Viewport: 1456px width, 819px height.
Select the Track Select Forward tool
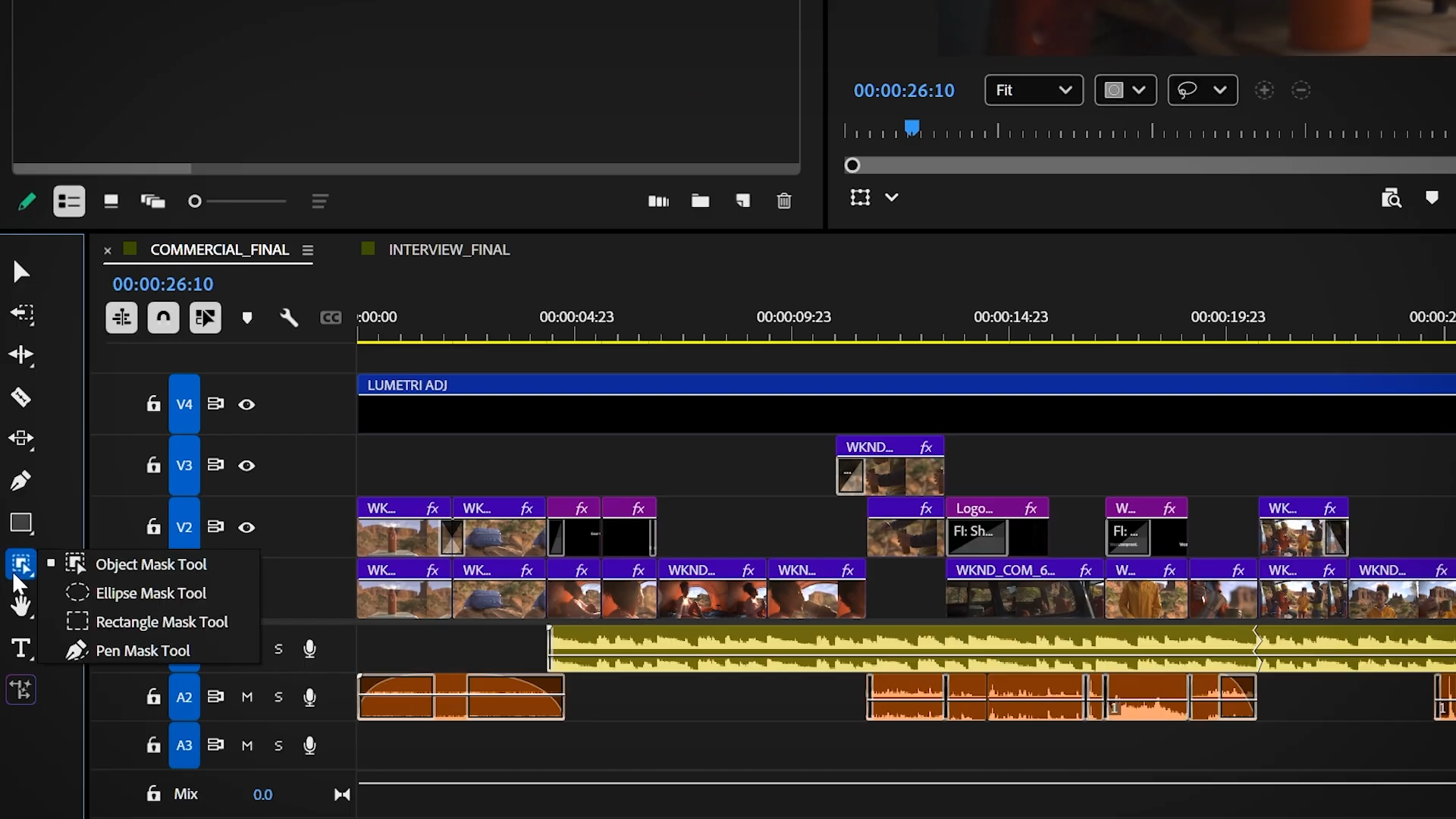click(x=20, y=314)
